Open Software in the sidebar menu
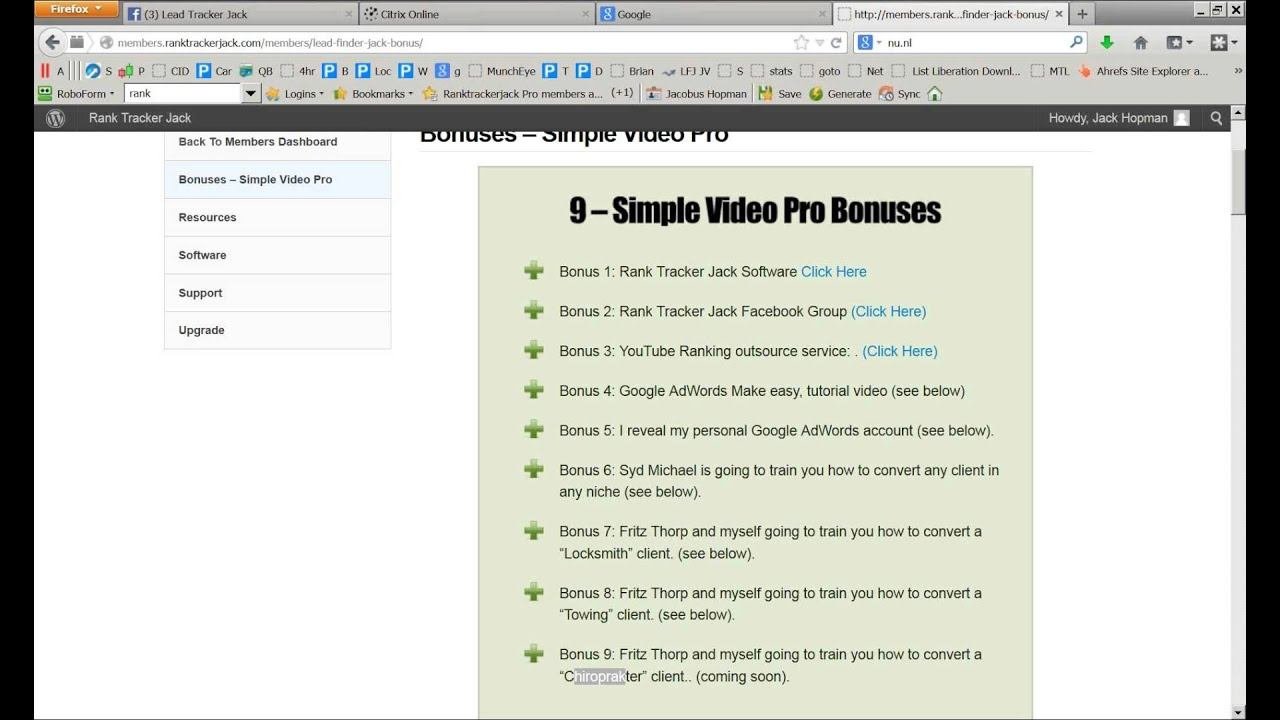1280x720 pixels. [277, 255]
